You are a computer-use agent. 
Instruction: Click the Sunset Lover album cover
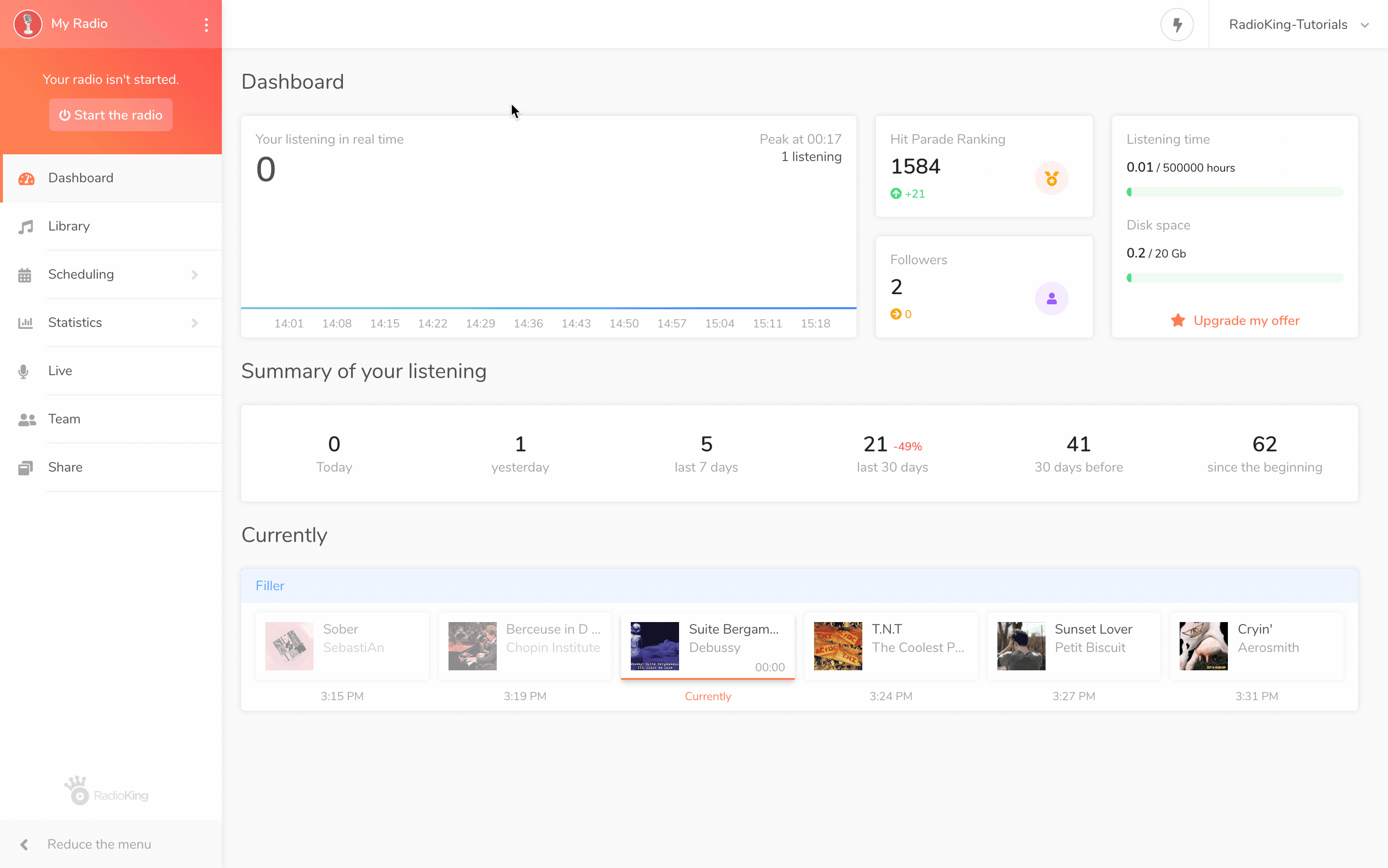point(1021,646)
